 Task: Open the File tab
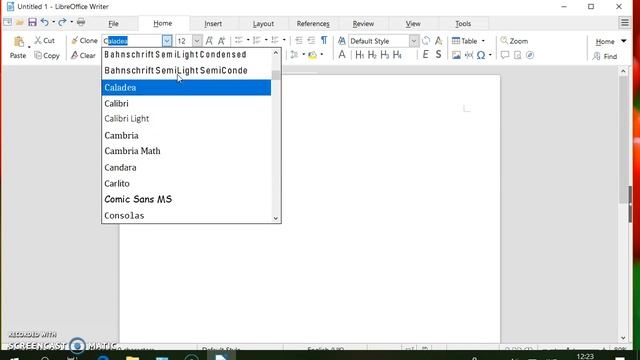(x=113, y=24)
